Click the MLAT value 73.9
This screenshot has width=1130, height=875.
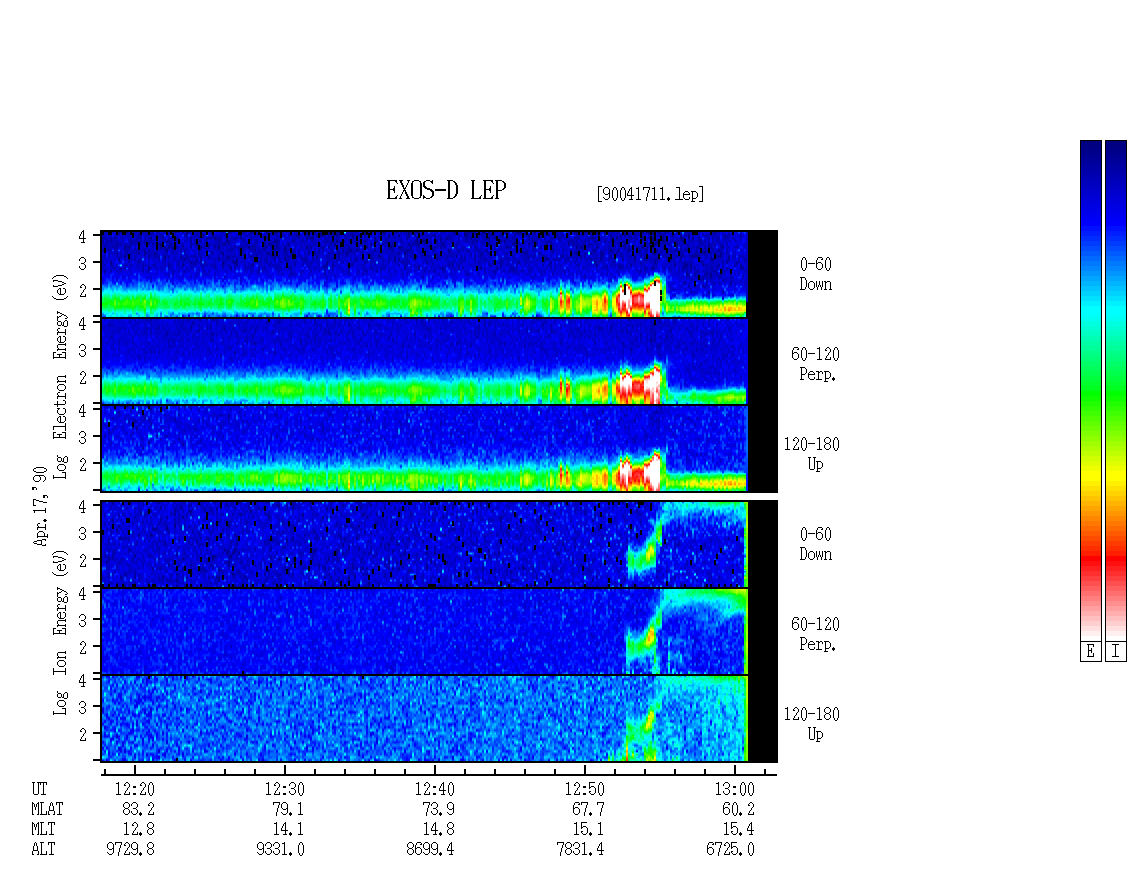click(438, 809)
